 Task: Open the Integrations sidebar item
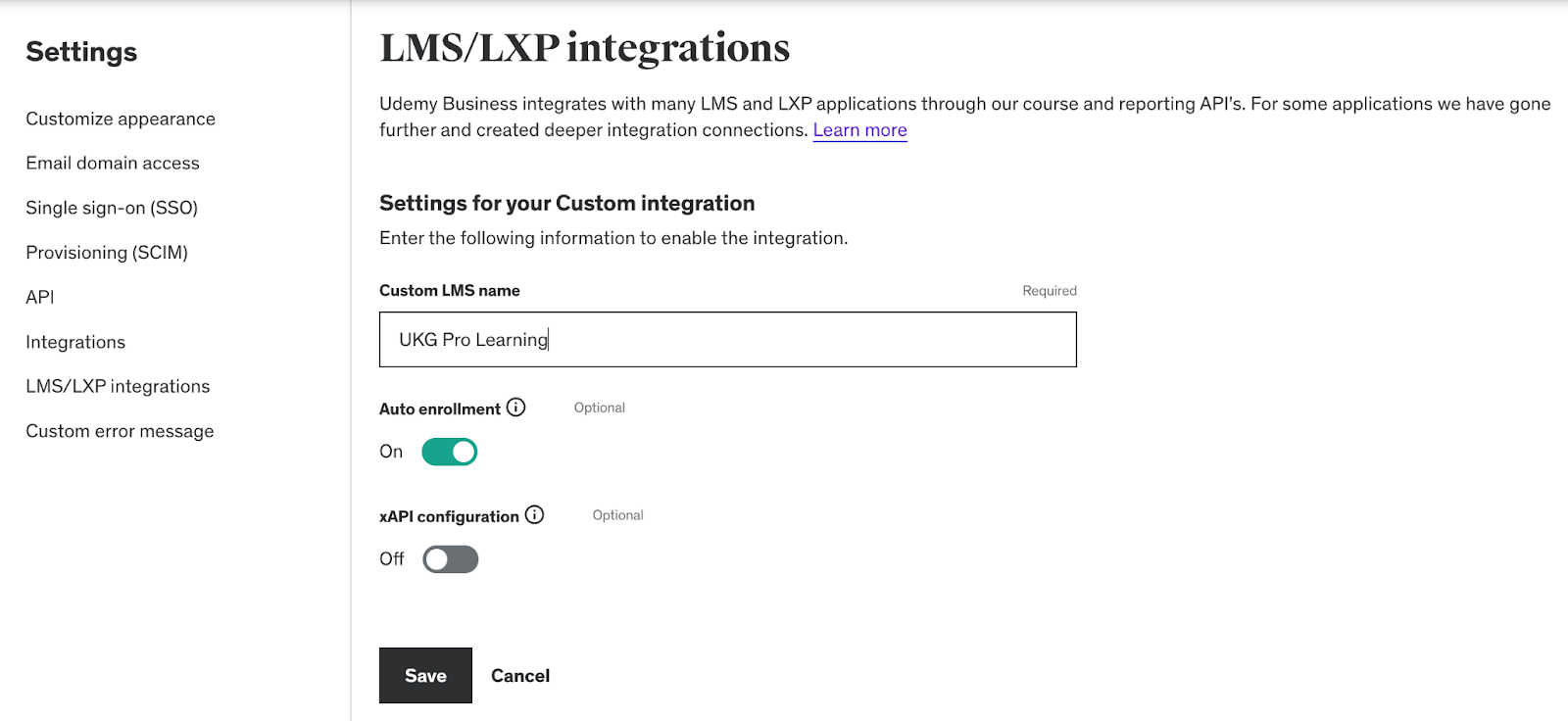(75, 342)
